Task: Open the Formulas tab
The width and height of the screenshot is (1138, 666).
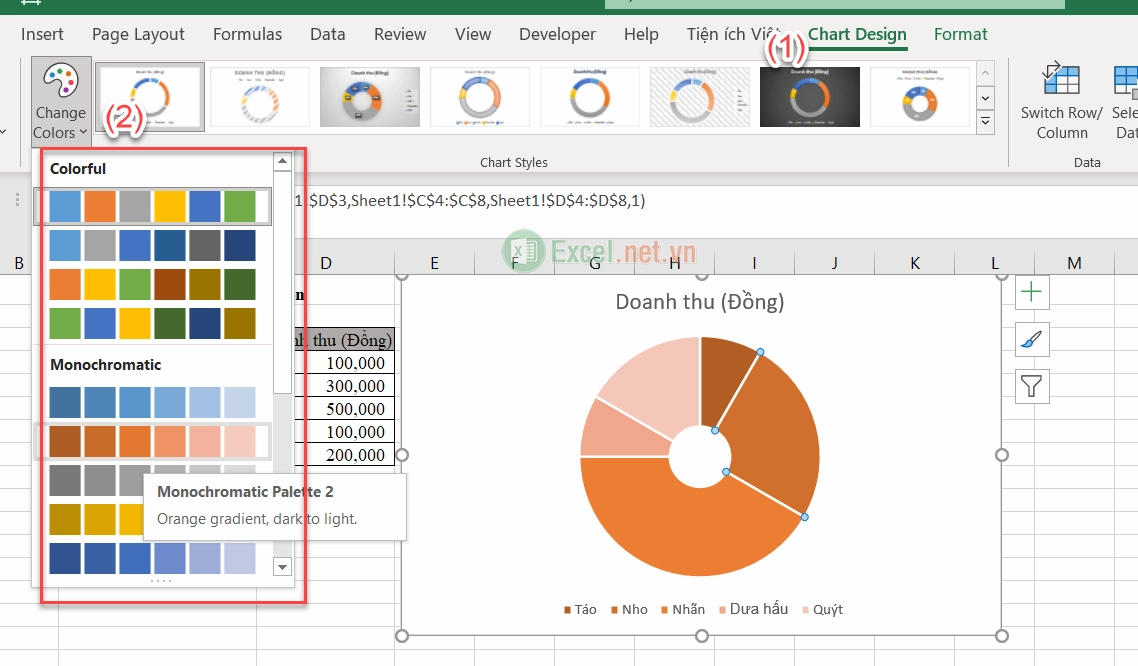Action: 247,34
